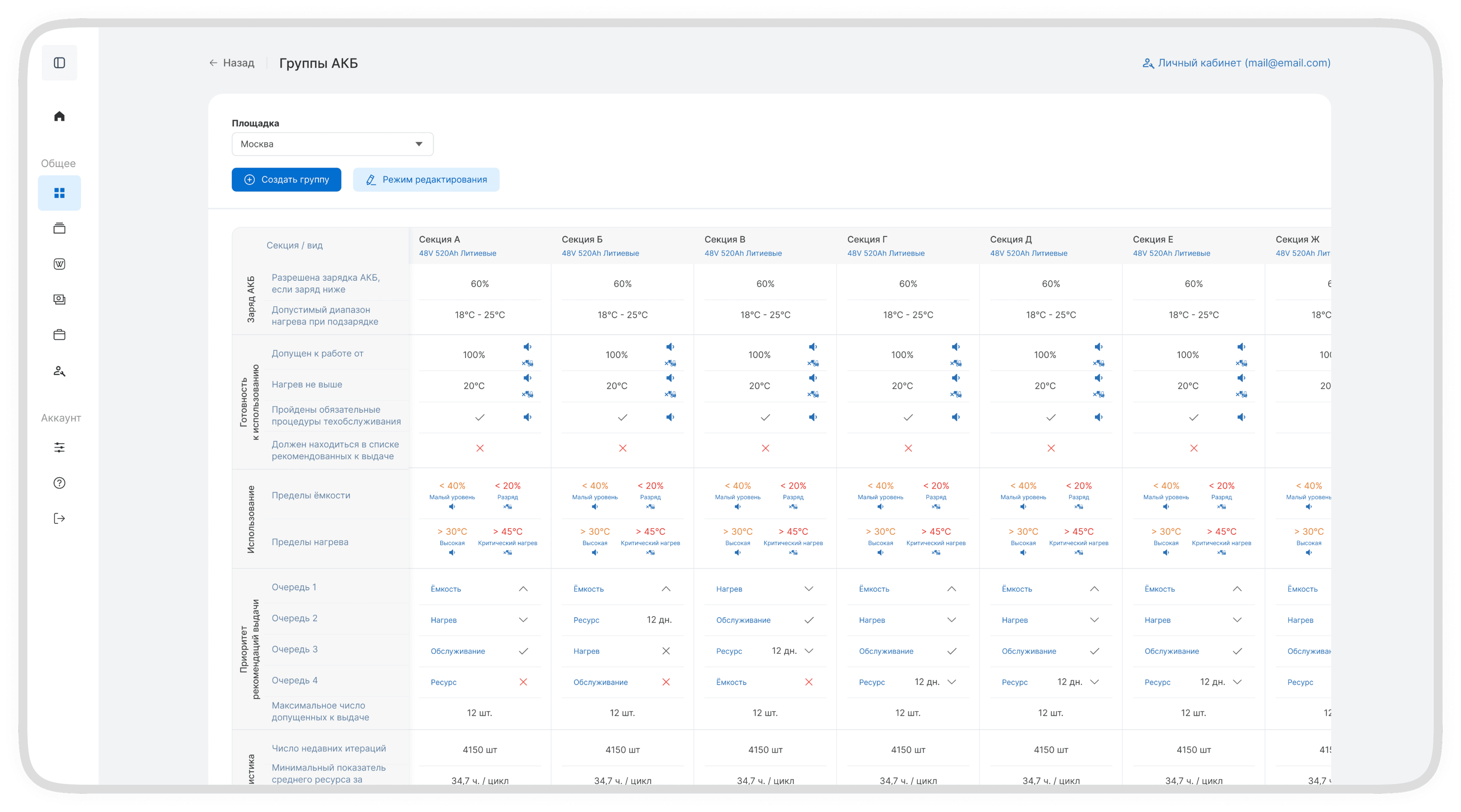Open the W document sidebar icon
This screenshot has width=1461, height=812.
60,264
